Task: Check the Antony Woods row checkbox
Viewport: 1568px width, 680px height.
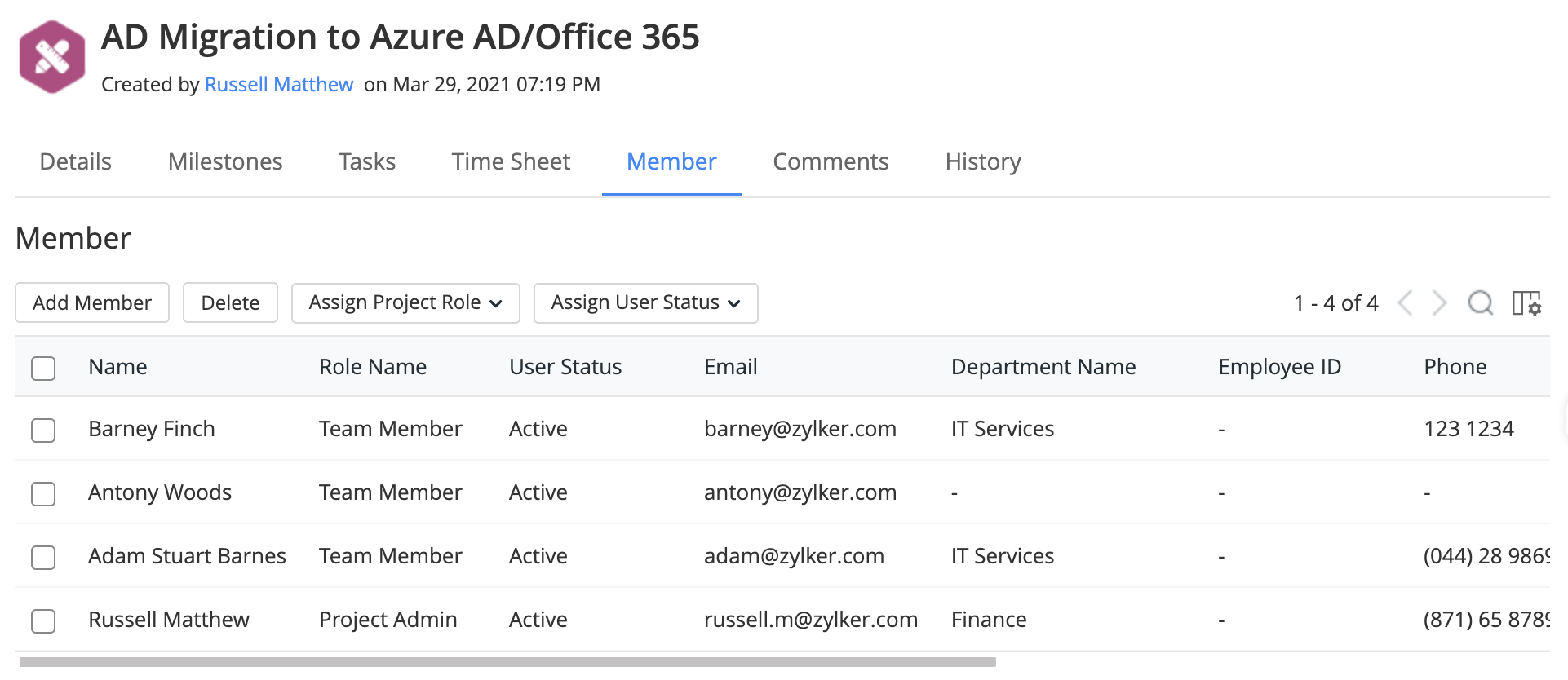Action: click(43, 494)
